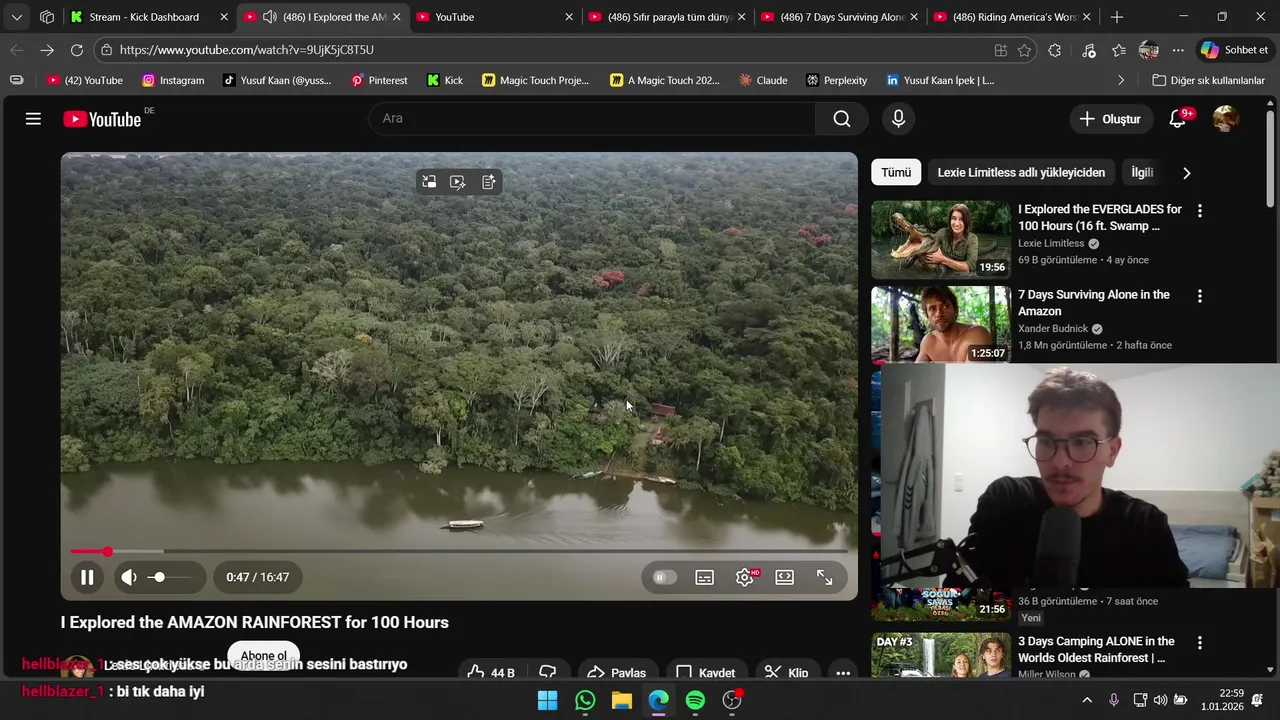1280x720 pixels.
Task: Add page to favorites star
Action: [1024, 50]
